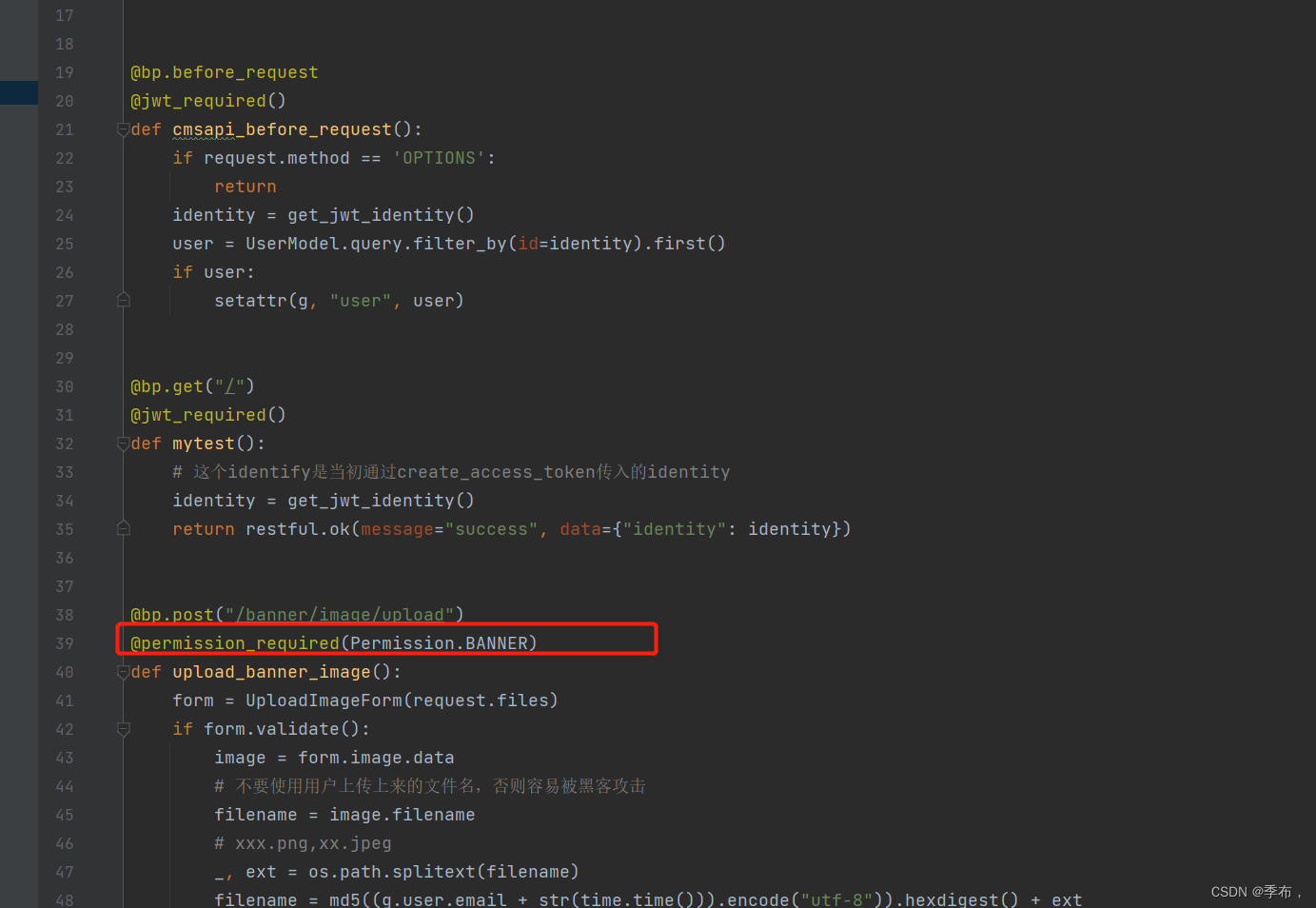Image resolution: width=1316 pixels, height=908 pixels.
Task: Click filter_by on line 25
Action: point(460,244)
